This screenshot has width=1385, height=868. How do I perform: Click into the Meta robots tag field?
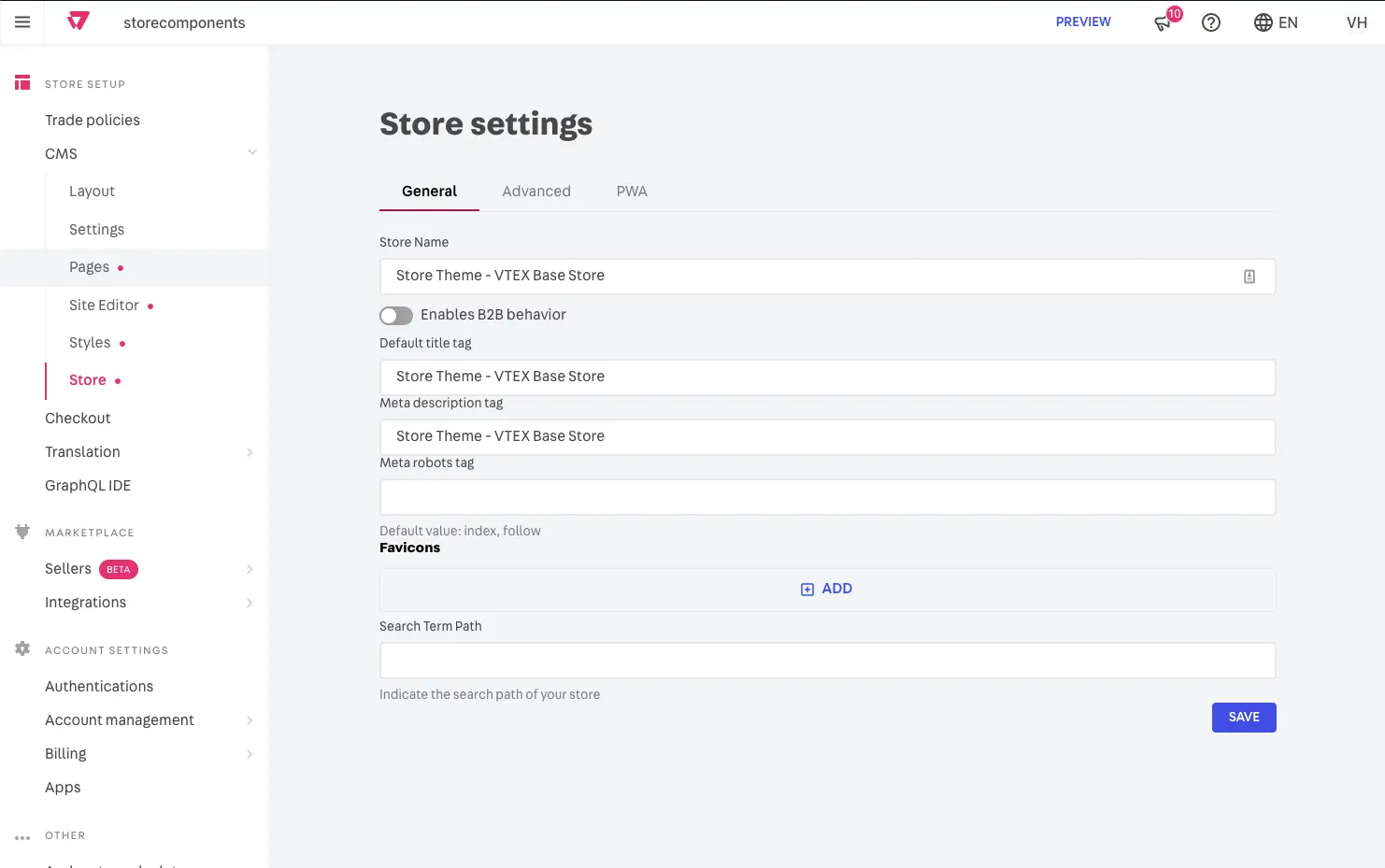pyautogui.click(x=827, y=497)
